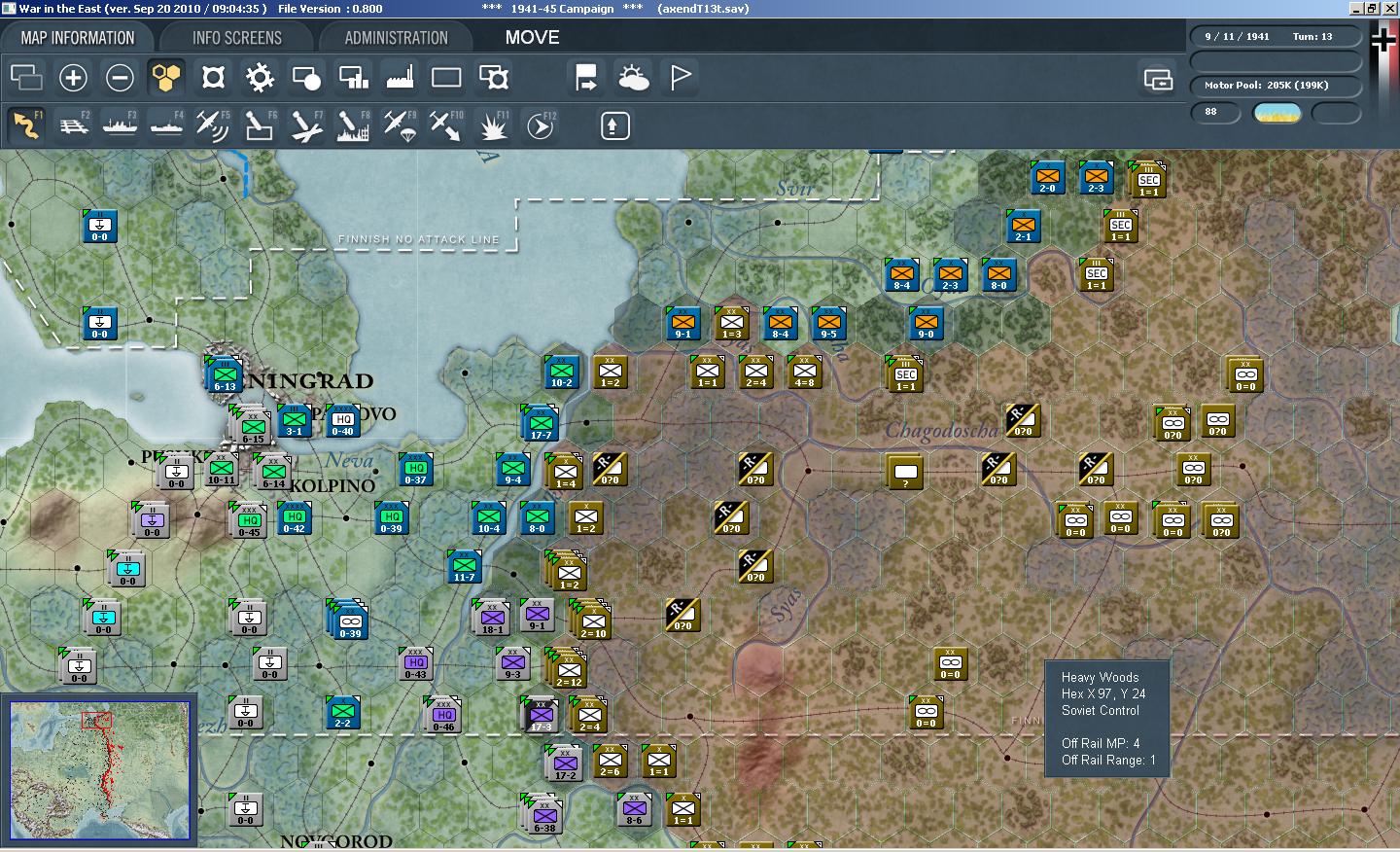Select F6 bomb unit icon
Viewport: 1400px width, 852px height.
pos(260,125)
